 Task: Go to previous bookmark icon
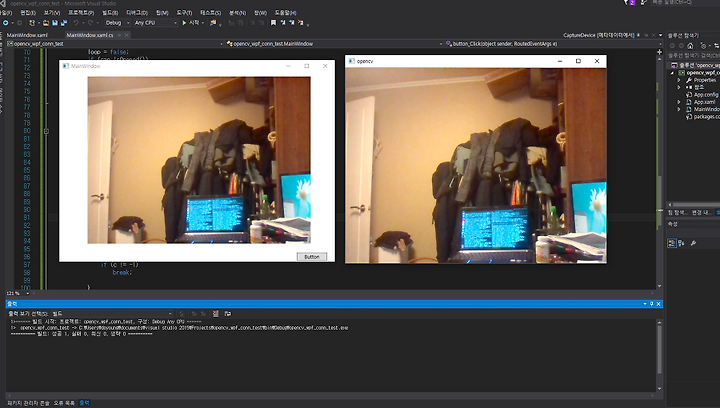pos(282,22)
